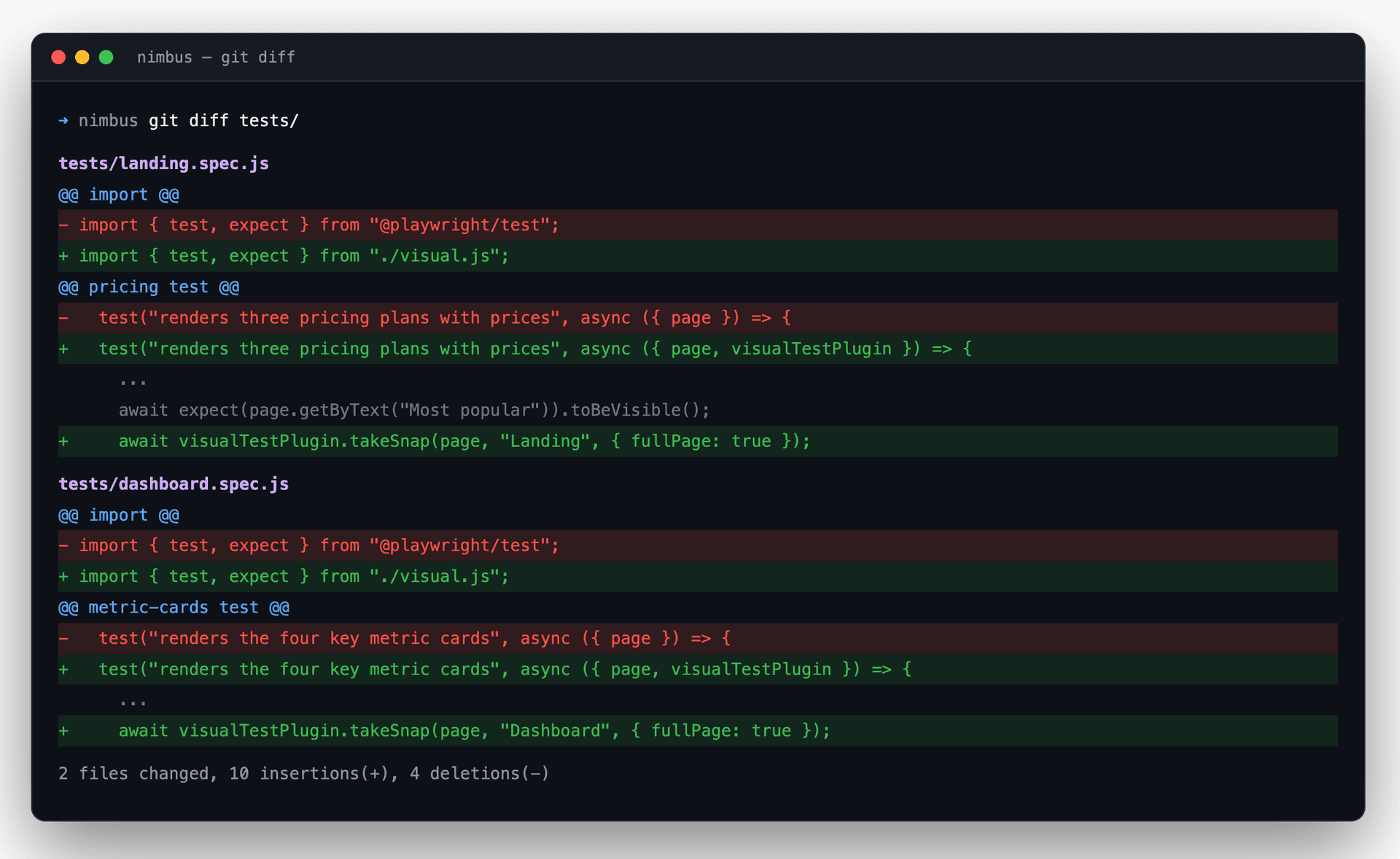Click the yellow minimize window button
This screenshot has width=1400, height=859.
tap(82, 57)
